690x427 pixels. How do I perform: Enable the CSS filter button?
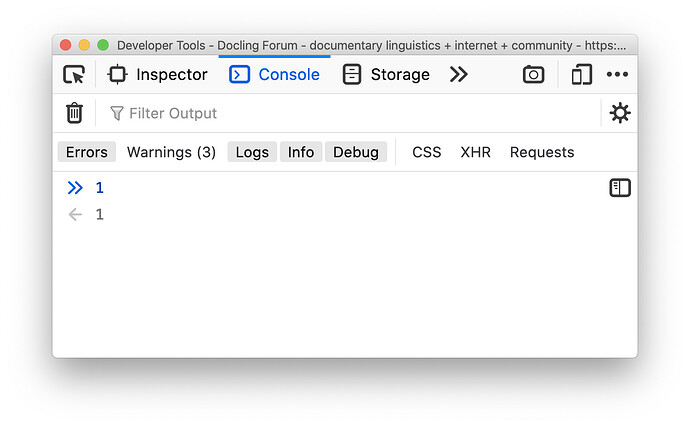426,152
